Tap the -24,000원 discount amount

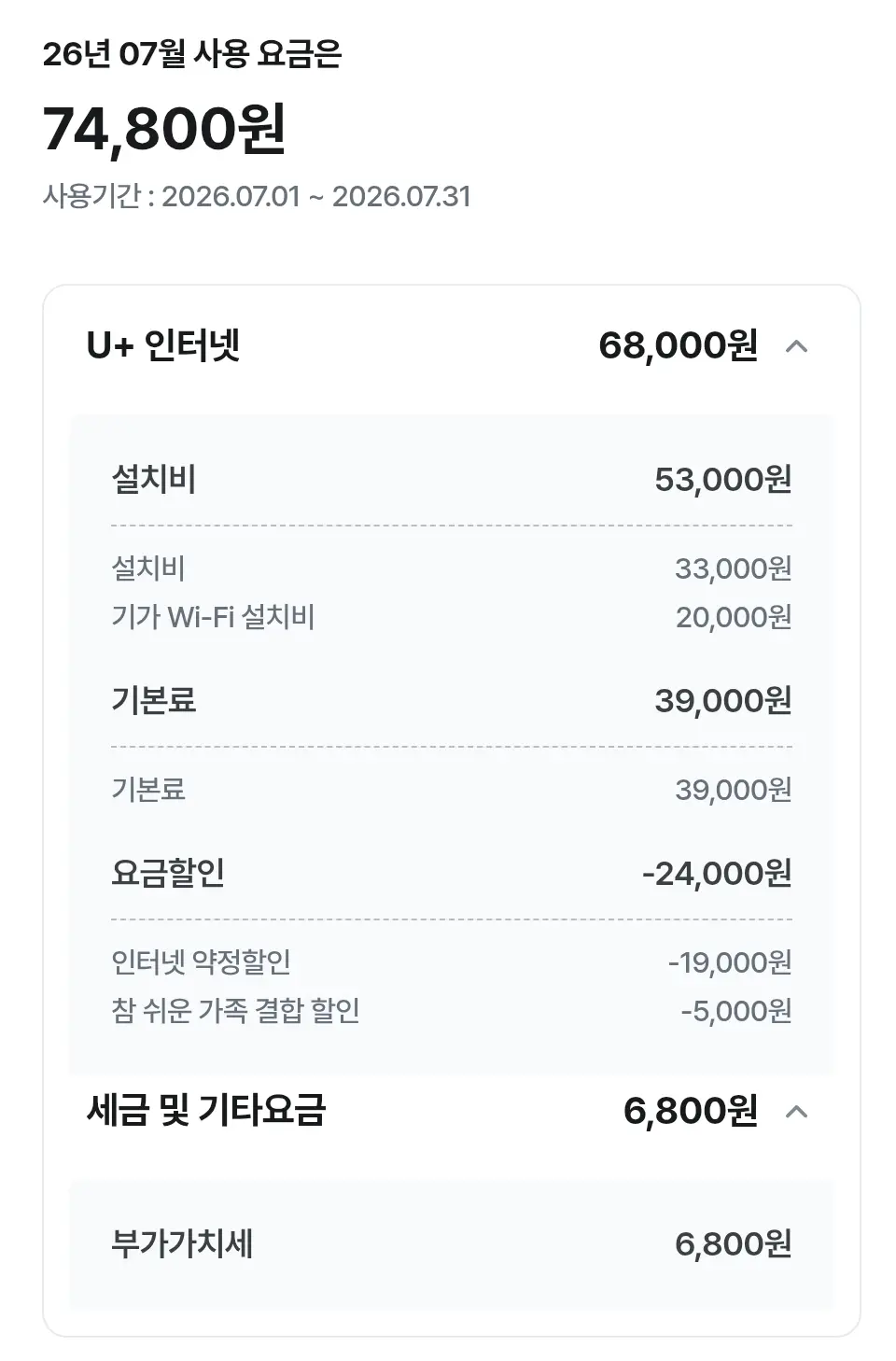click(717, 874)
